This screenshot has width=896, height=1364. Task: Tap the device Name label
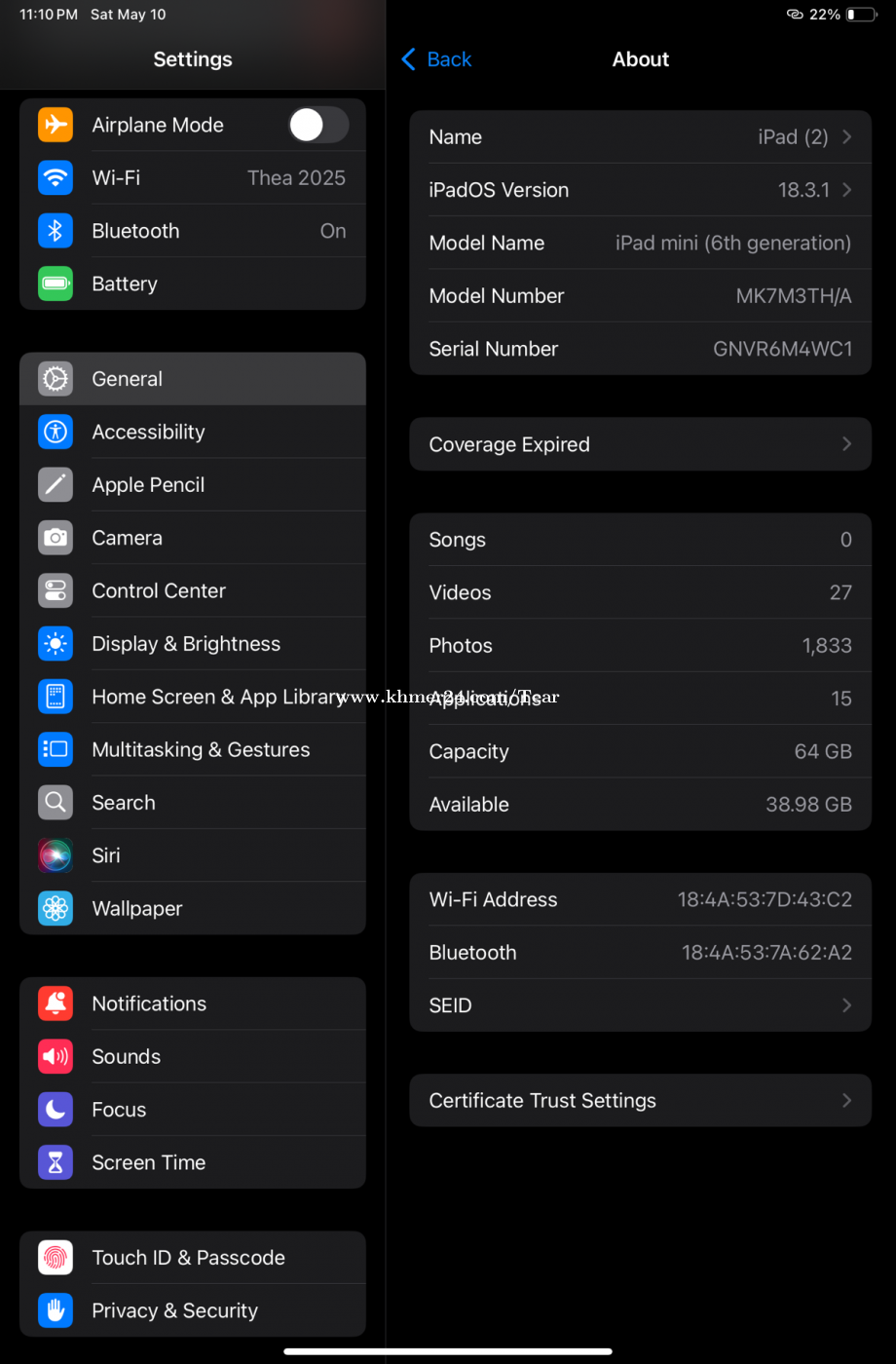(x=456, y=137)
